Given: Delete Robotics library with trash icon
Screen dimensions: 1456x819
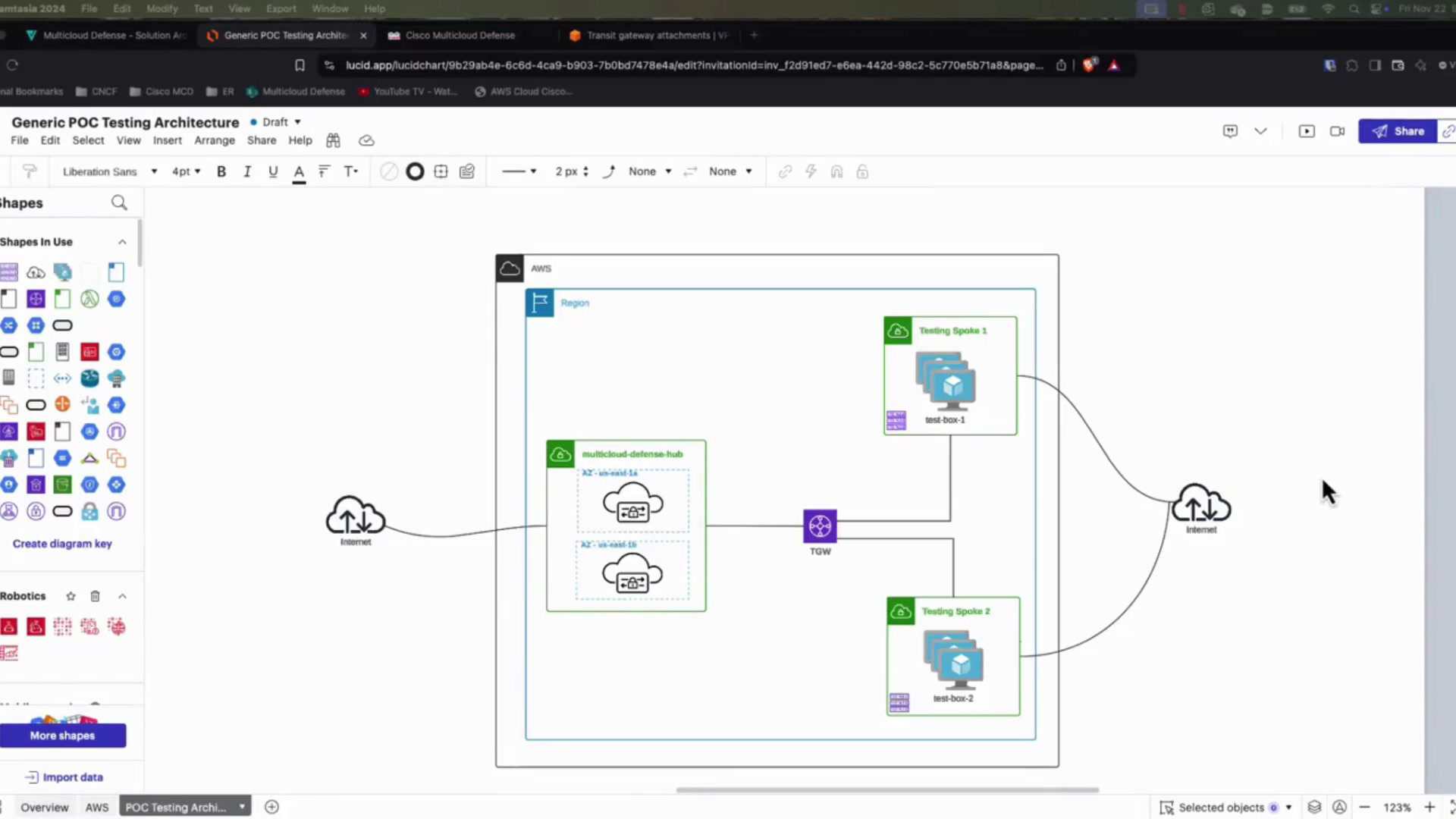Looking at the screenshot, I should (x=95, y=596).
